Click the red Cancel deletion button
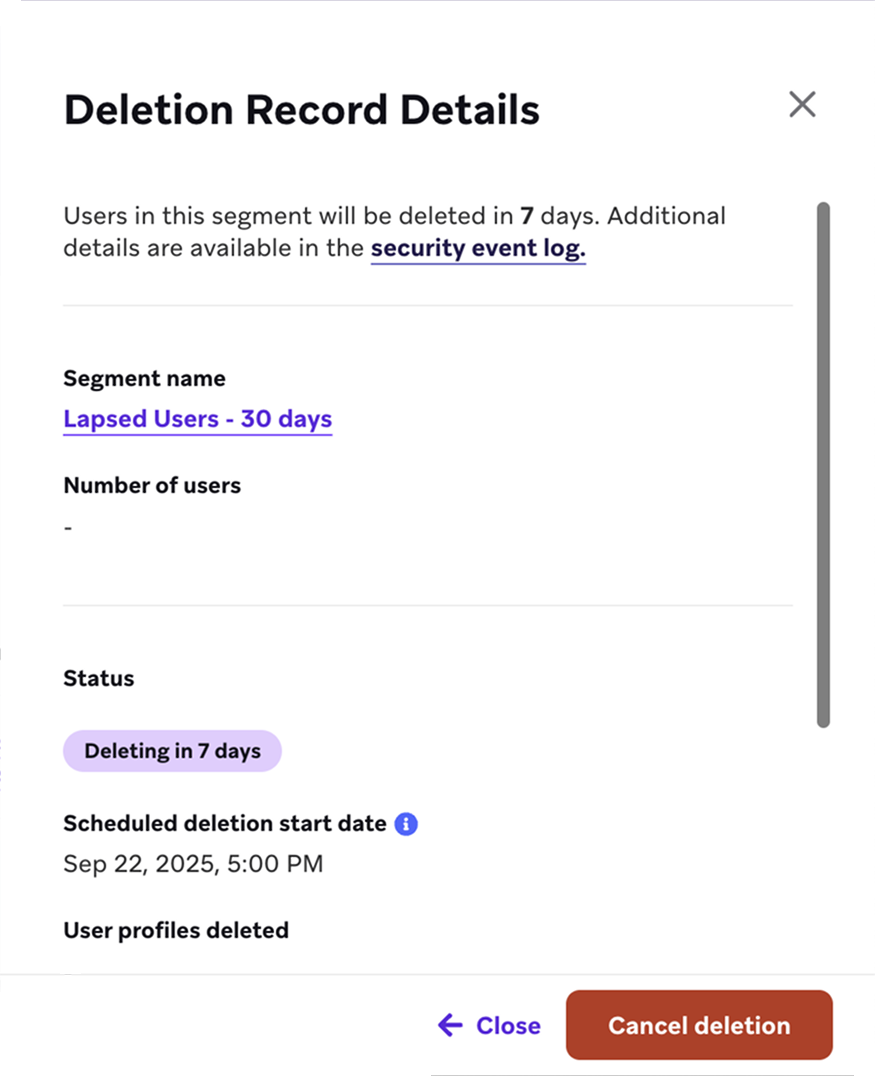Image resolution: width=875 pixels, height=1076 pixels. pos(699,1025)
